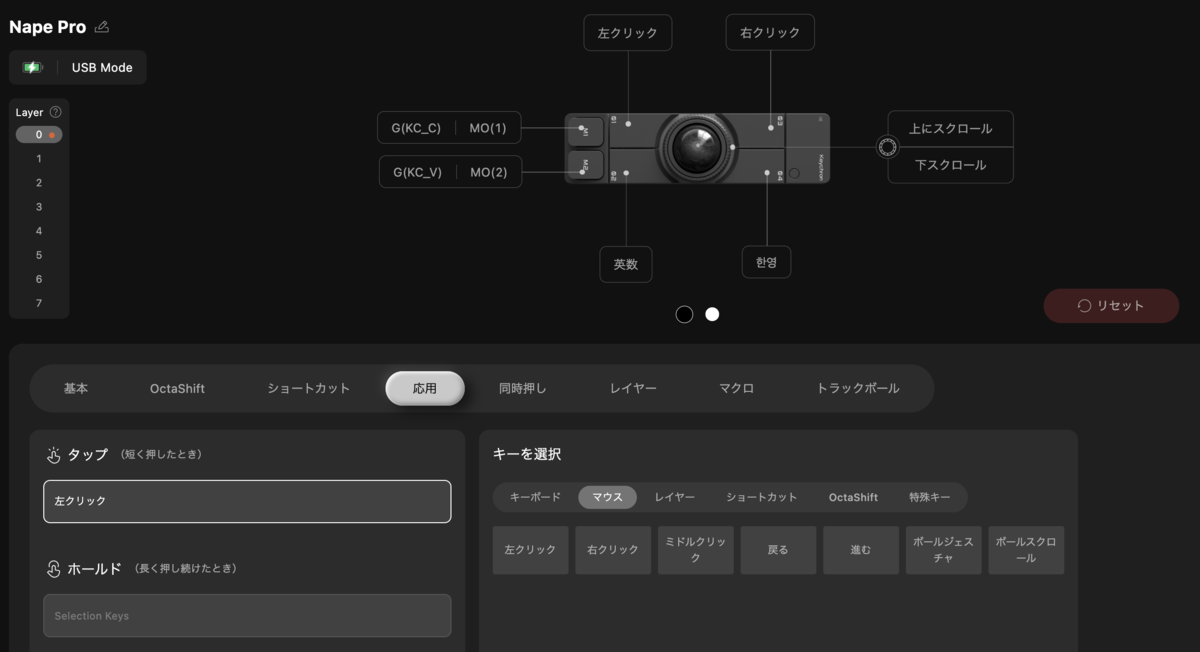This screenshot has width=1200, height=652.
Task: Open the 基本 tab
Action: tap(76, 388)
